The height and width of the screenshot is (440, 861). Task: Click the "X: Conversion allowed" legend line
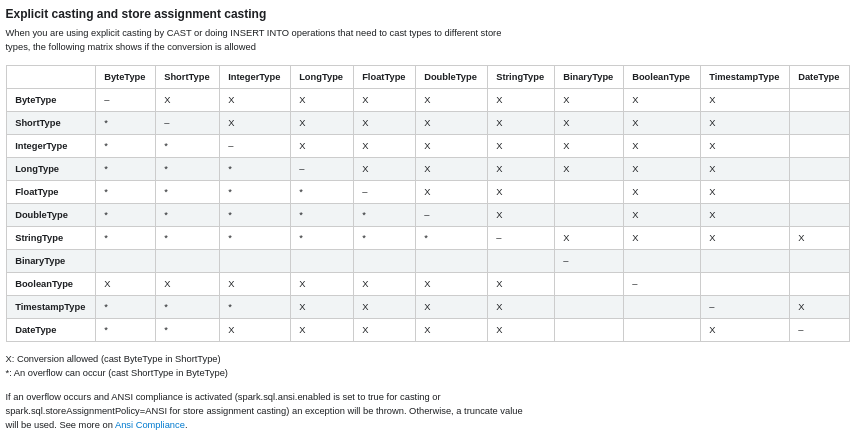pos(113,359)
